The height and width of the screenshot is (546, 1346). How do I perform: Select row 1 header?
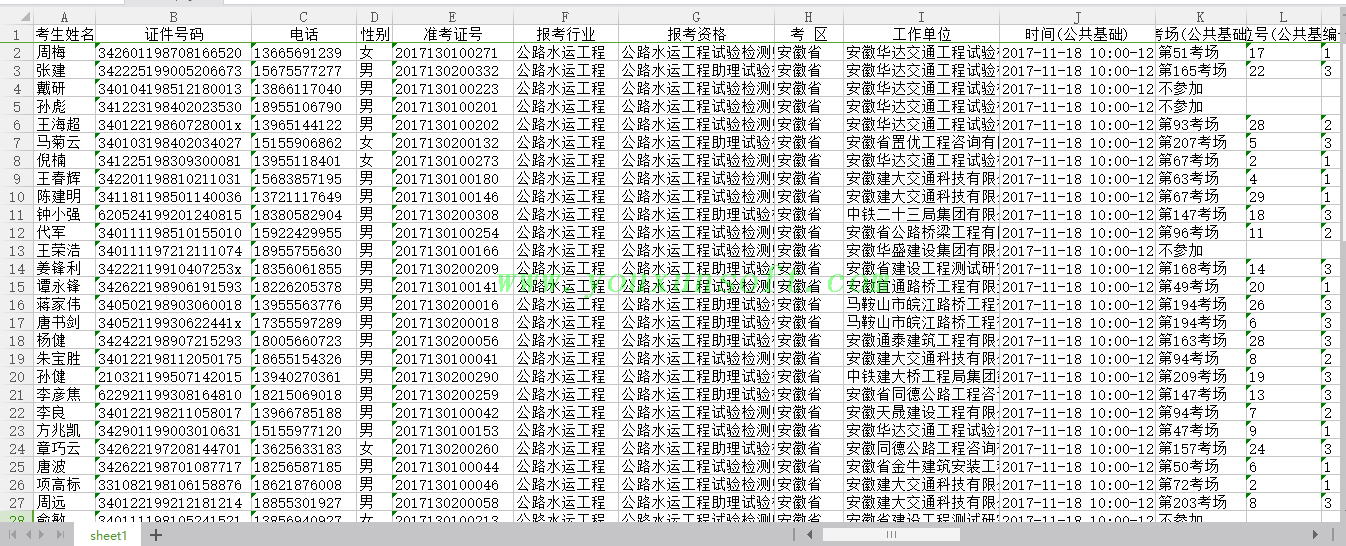pos(16,34)
